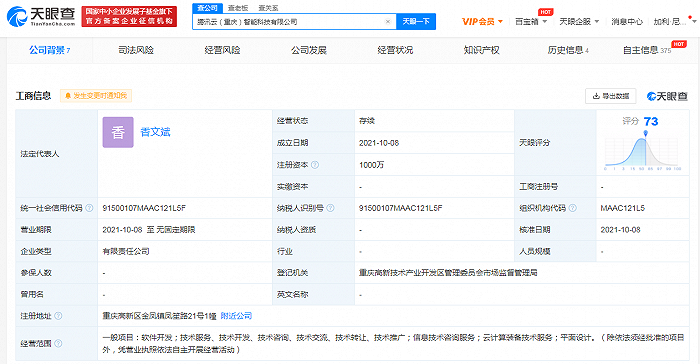
Task: Expand the 天眼企服 dropdown
Action: pyautogui.click(x=579, y=21)
